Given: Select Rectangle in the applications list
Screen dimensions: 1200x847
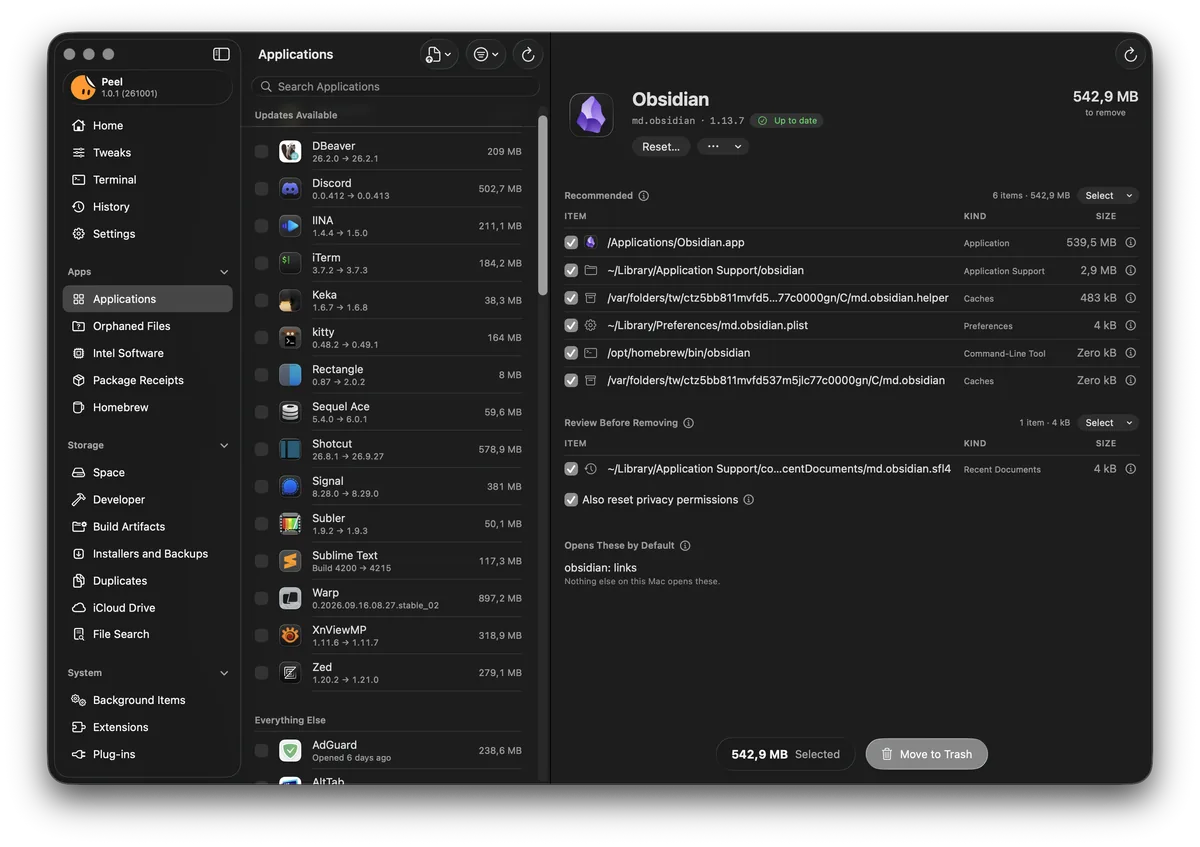Looking at the screenshot, I should 388,375.
